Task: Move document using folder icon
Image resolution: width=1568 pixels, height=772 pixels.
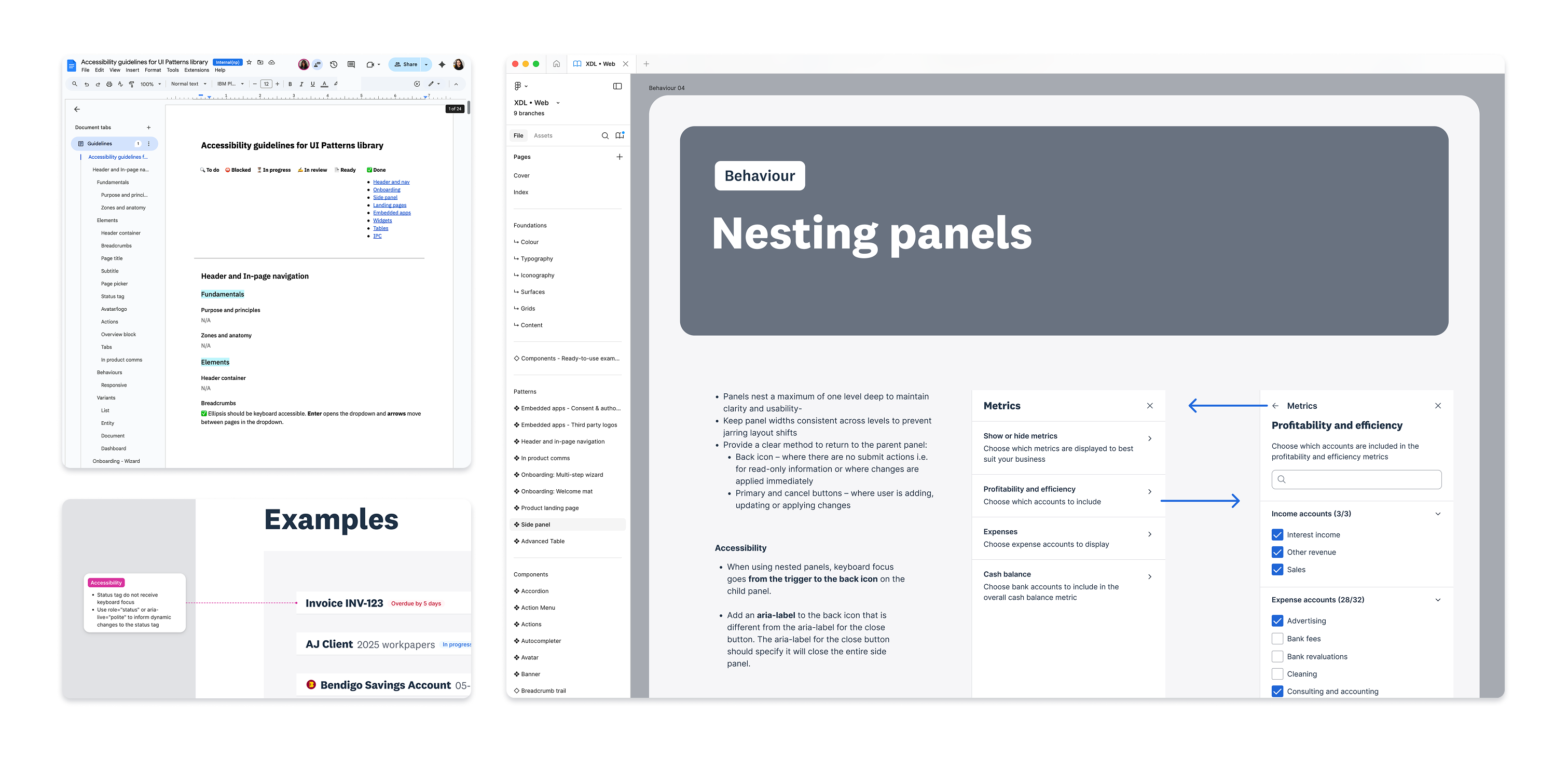Action: pos(260,62)
